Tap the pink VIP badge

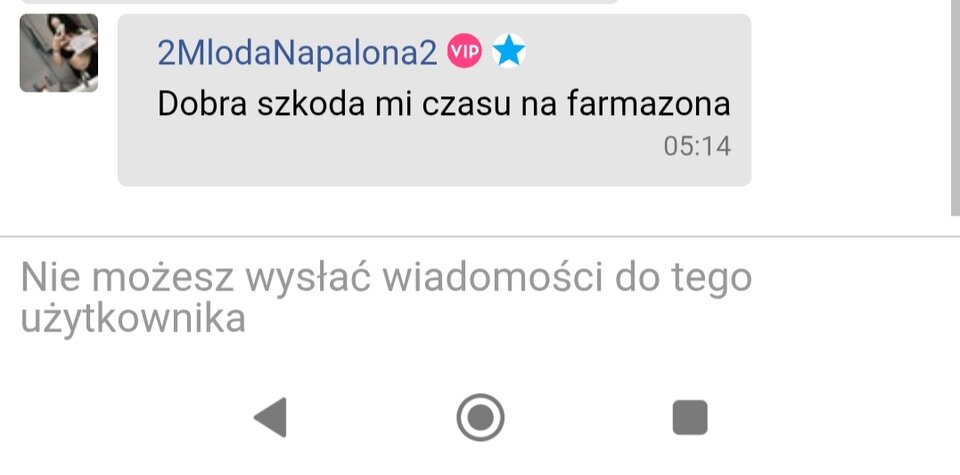click(x=464, y=51)
